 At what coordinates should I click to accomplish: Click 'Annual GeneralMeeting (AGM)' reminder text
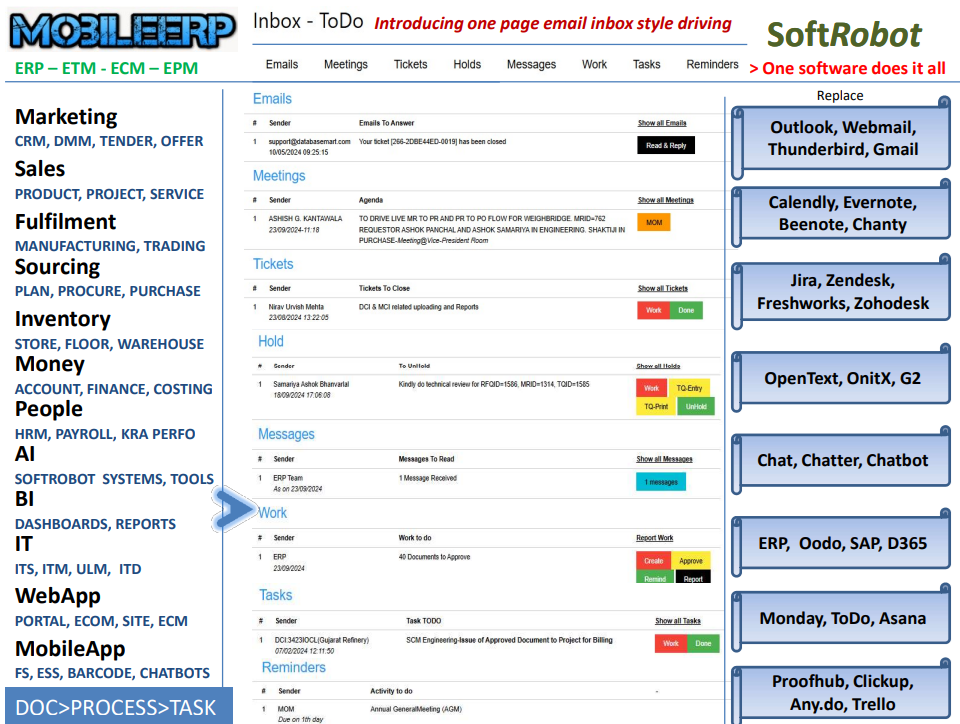tap(416, 709)
